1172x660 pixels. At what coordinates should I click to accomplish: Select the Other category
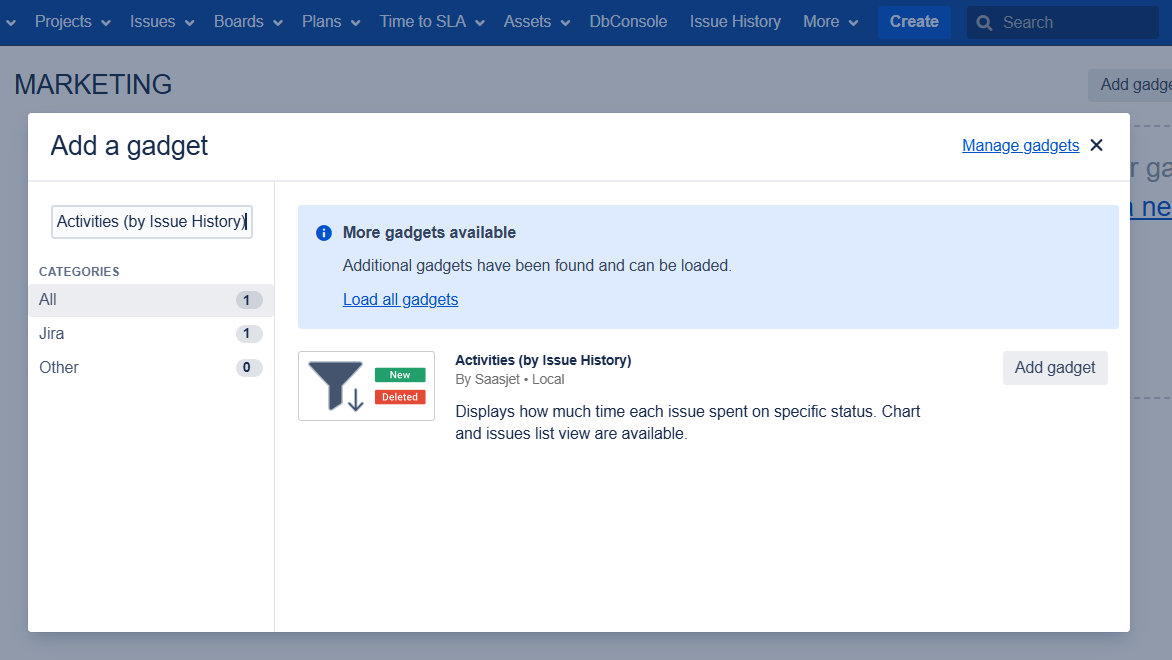[150, 368]
